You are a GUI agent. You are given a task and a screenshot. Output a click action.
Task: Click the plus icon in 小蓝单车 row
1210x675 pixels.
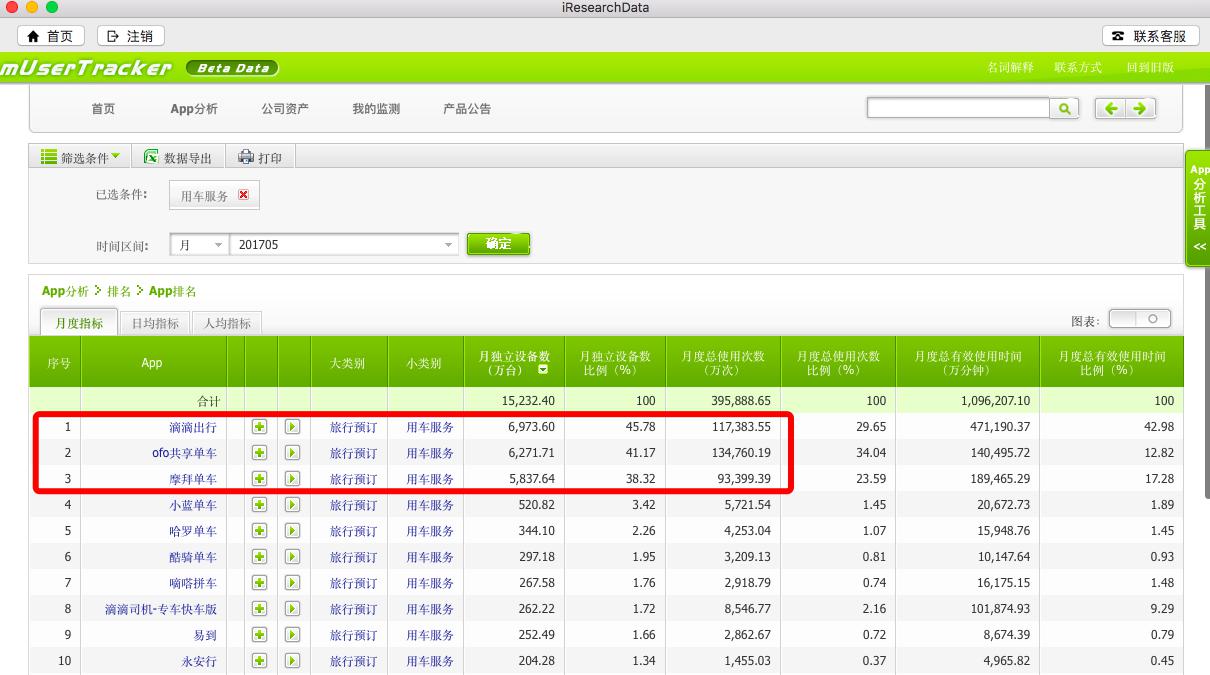[259, 505]
